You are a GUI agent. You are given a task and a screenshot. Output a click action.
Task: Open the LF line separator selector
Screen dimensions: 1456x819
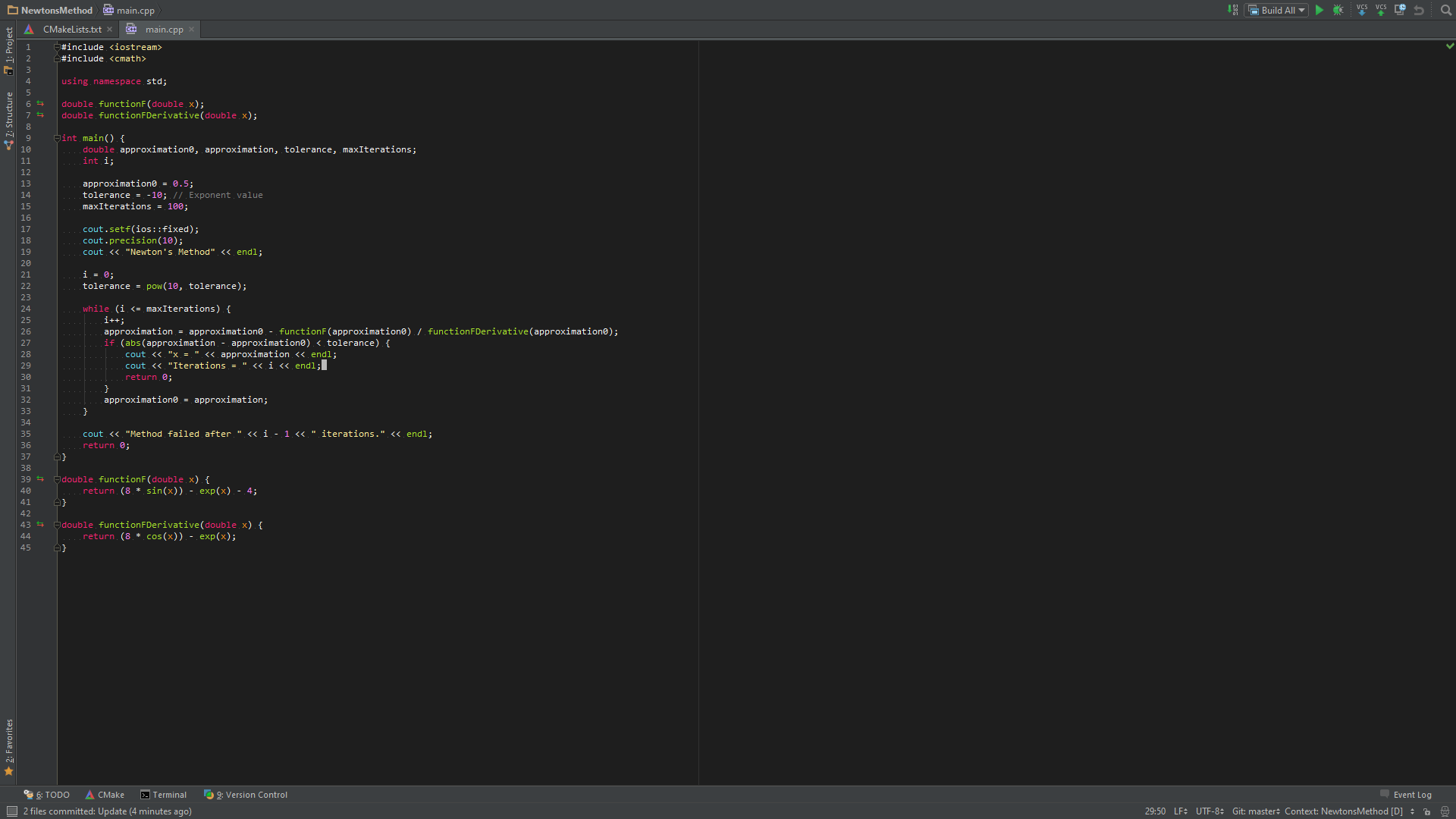1181,811
